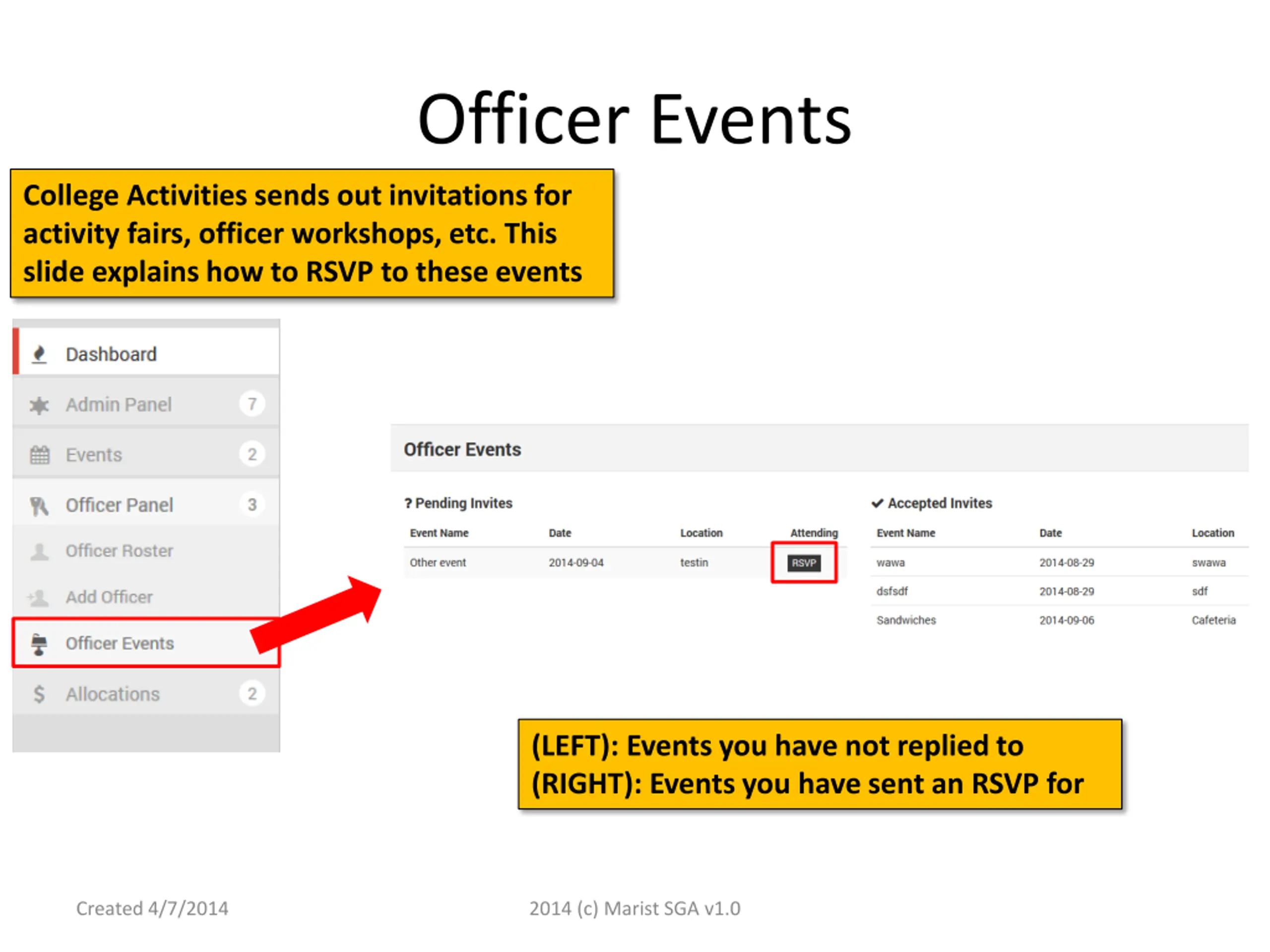Viewport: 1270px width, 952px height.
Task: Click the Officer Panel badge showing 3
Action: 252,504
